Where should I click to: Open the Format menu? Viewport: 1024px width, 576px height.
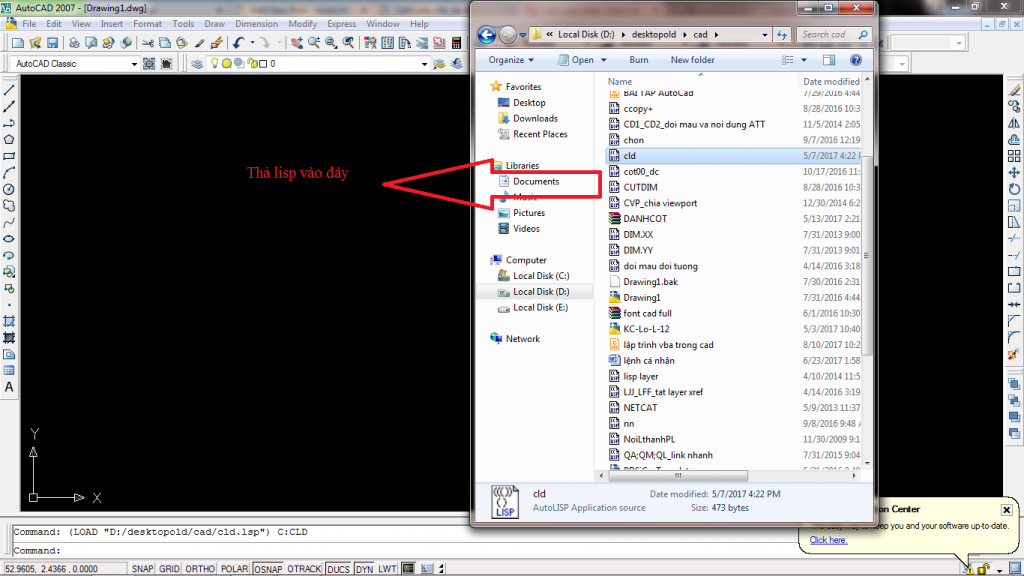pyautogui.click(x=147, y=24)
